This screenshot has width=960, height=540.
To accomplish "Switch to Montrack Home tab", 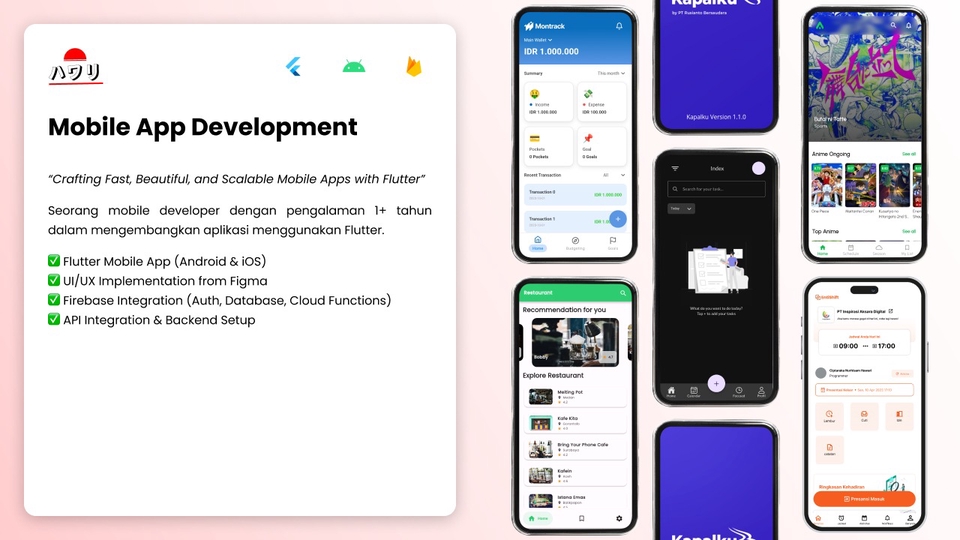I will click(x=538, y=243).
